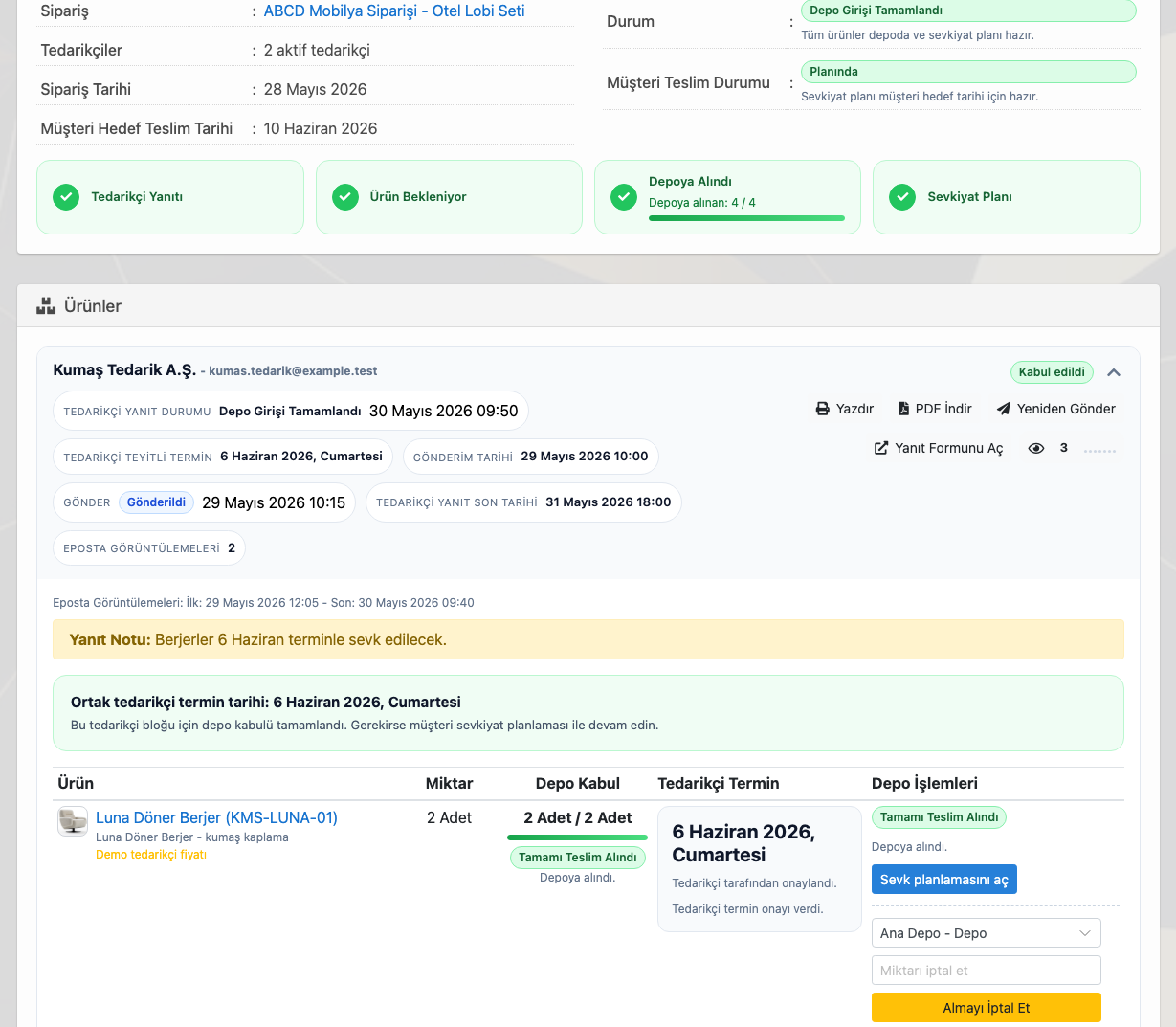The width and height of the screenshot is (1176, 1027).
Task: Click the Almayı İptal Et button
Action: pos(986,1008)
